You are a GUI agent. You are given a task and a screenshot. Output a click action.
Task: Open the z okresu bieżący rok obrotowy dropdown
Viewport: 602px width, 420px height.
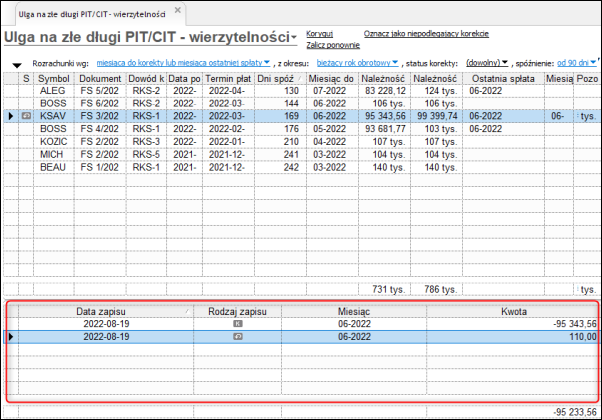(x=357, y=63)
